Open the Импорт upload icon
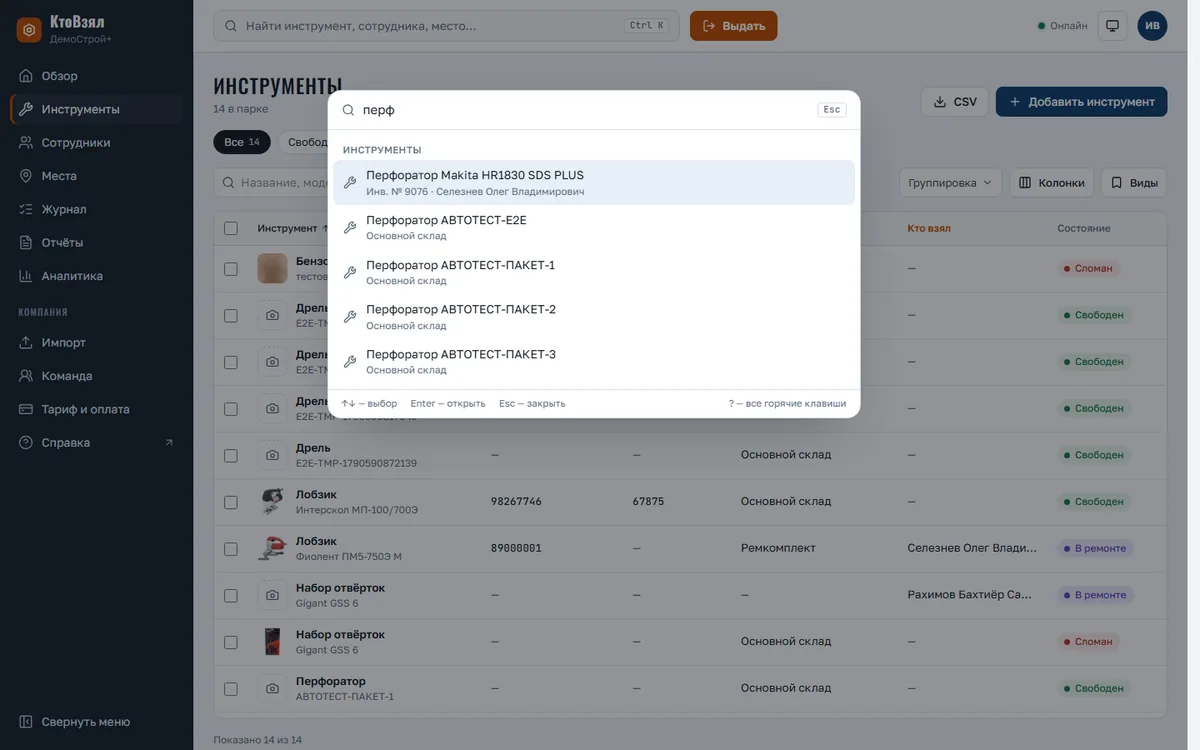The width and height of the screenshot is (1200, 750). point(26,343)
